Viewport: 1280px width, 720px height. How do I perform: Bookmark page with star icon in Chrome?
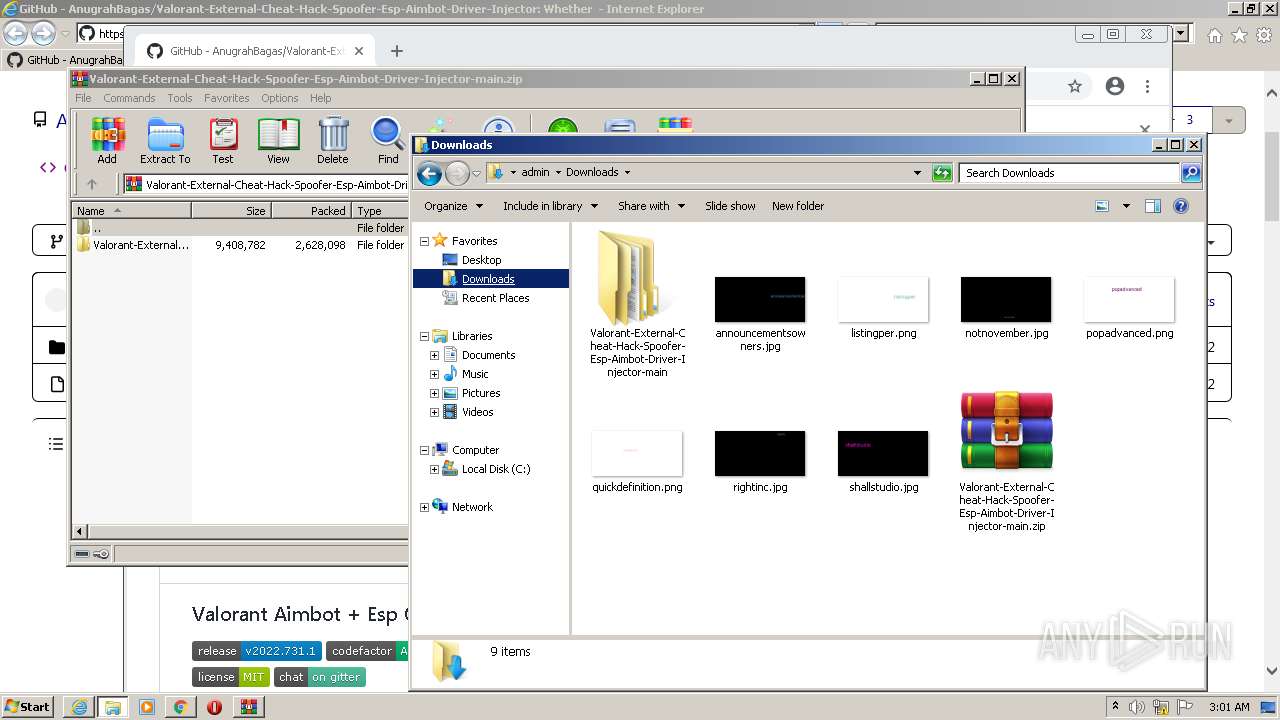point(1075,87)
